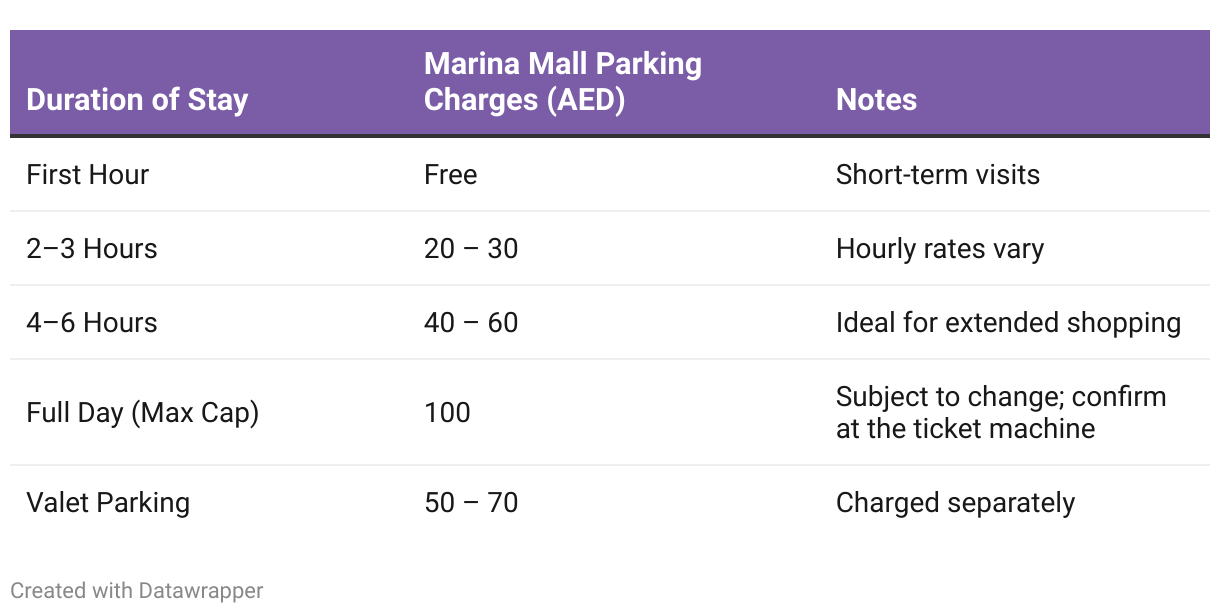
Task: Select the '4–6 Hours' row label
Action: tap(92, 322)
